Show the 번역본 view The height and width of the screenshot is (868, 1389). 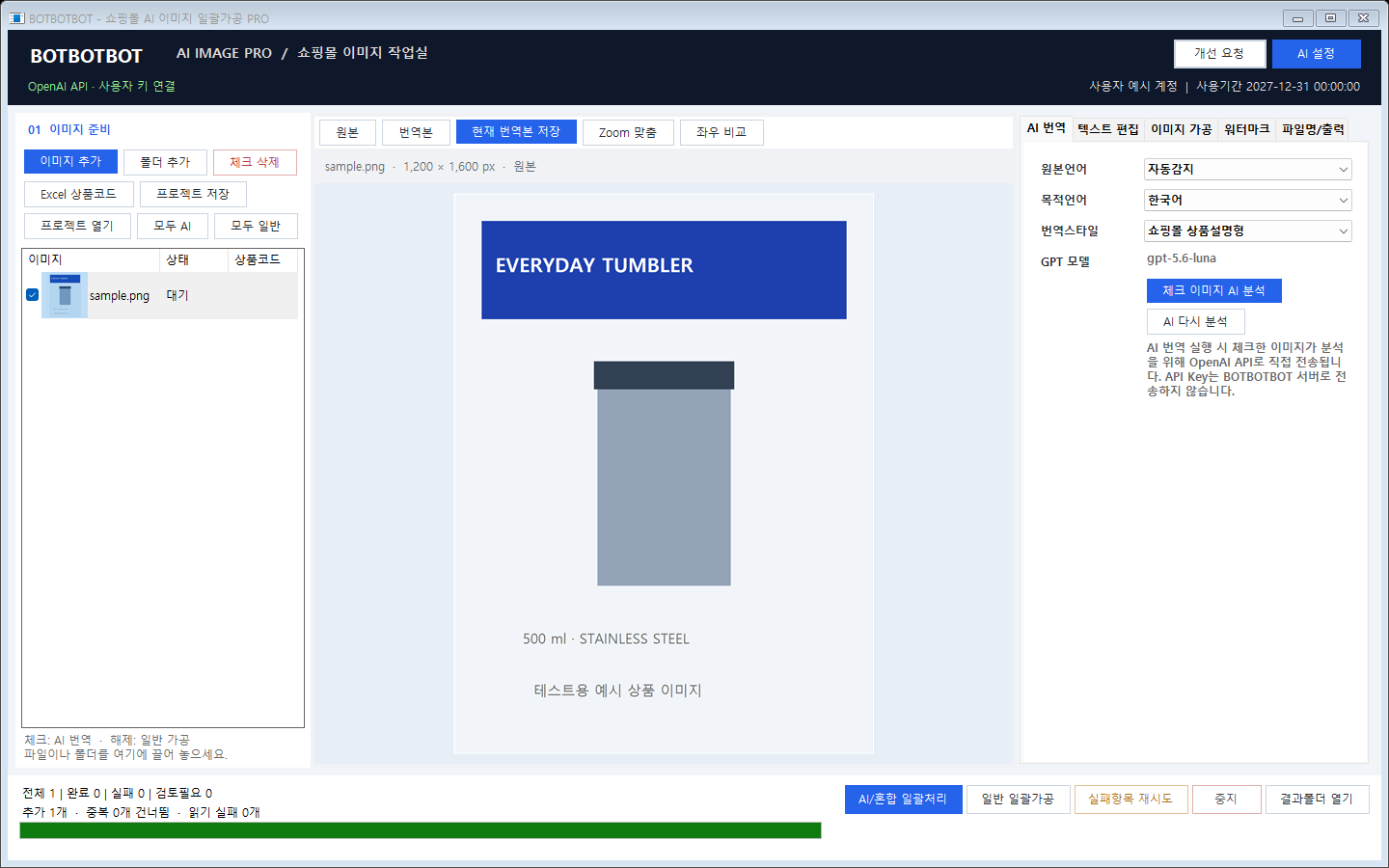point(416,132)
